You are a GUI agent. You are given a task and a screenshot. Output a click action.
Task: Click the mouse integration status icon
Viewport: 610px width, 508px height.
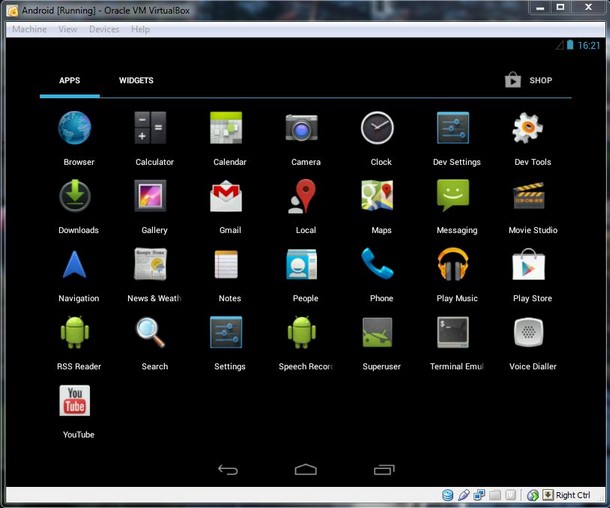pos(533,495)
